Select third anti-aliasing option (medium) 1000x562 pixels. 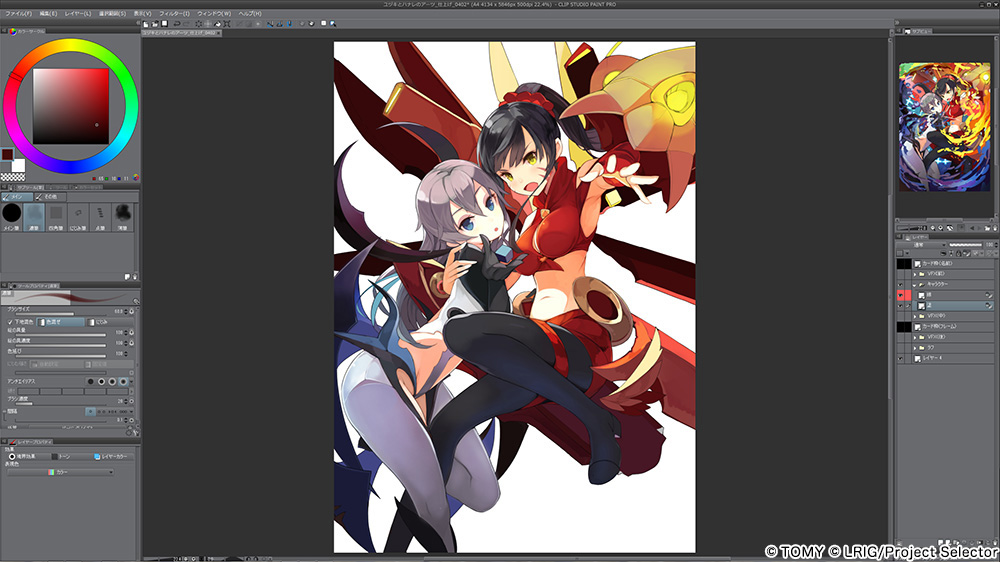112,381
